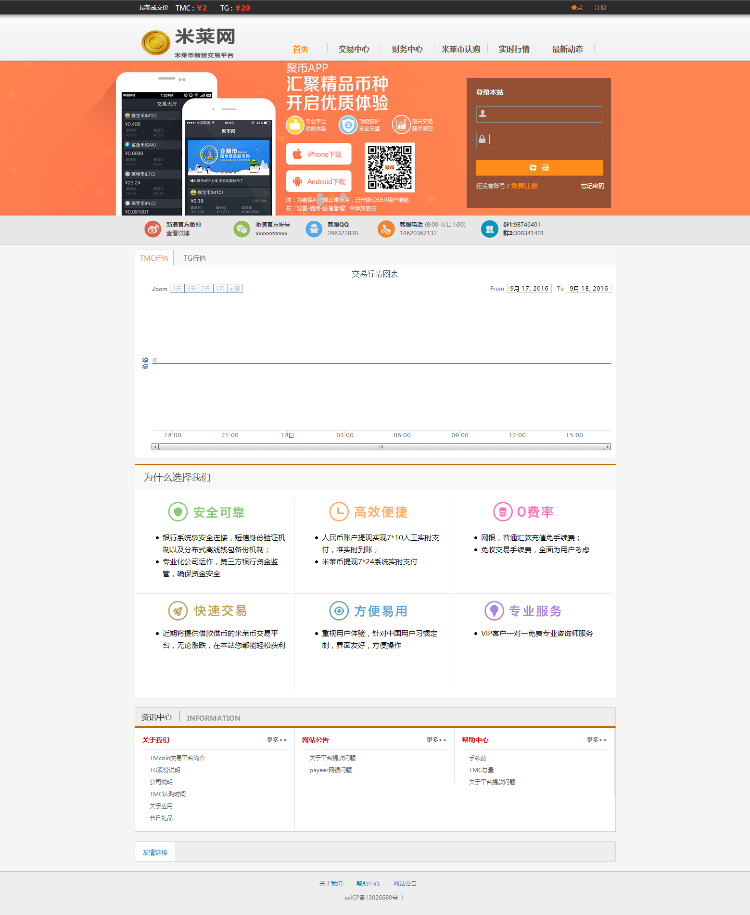This screenshot has height=915, width=750.
Task: Click the 忘记密码 forgot password link
Action: tap(592, 186)
